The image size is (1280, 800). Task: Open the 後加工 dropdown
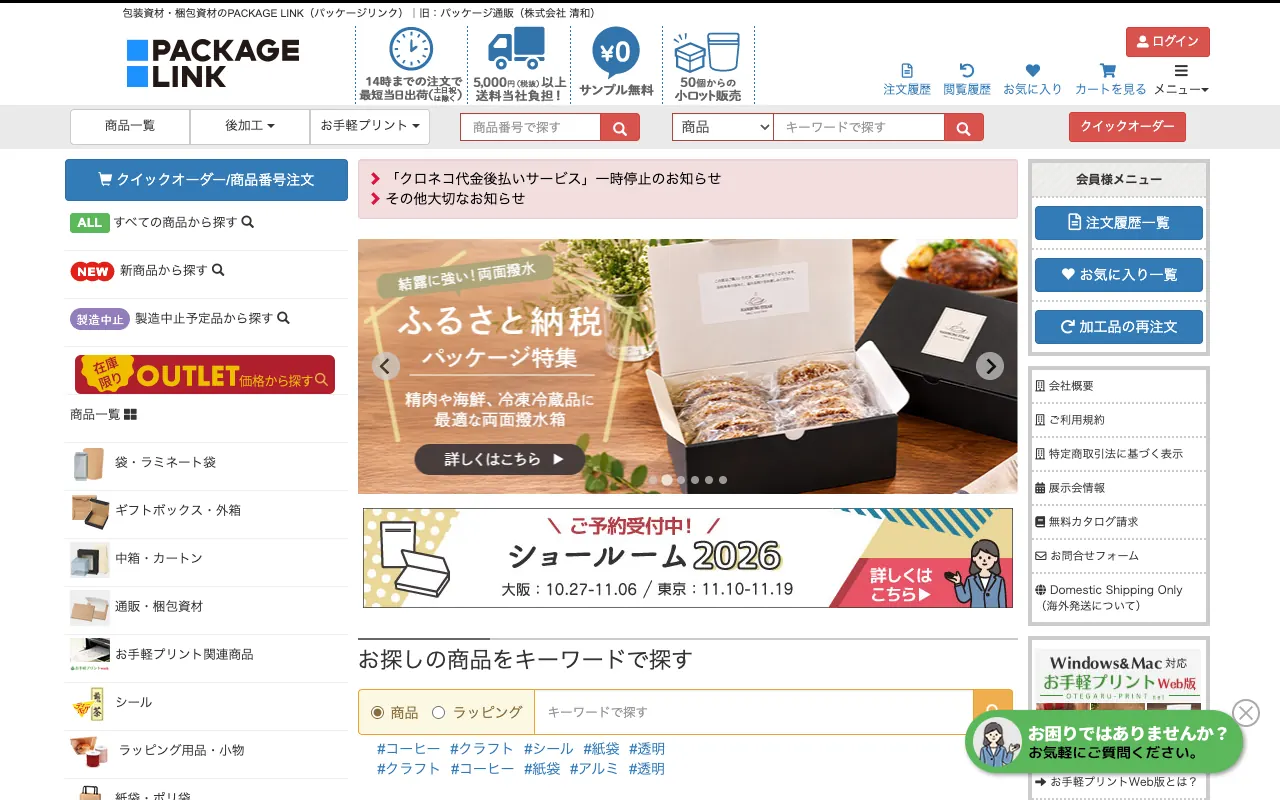point(250,127)
